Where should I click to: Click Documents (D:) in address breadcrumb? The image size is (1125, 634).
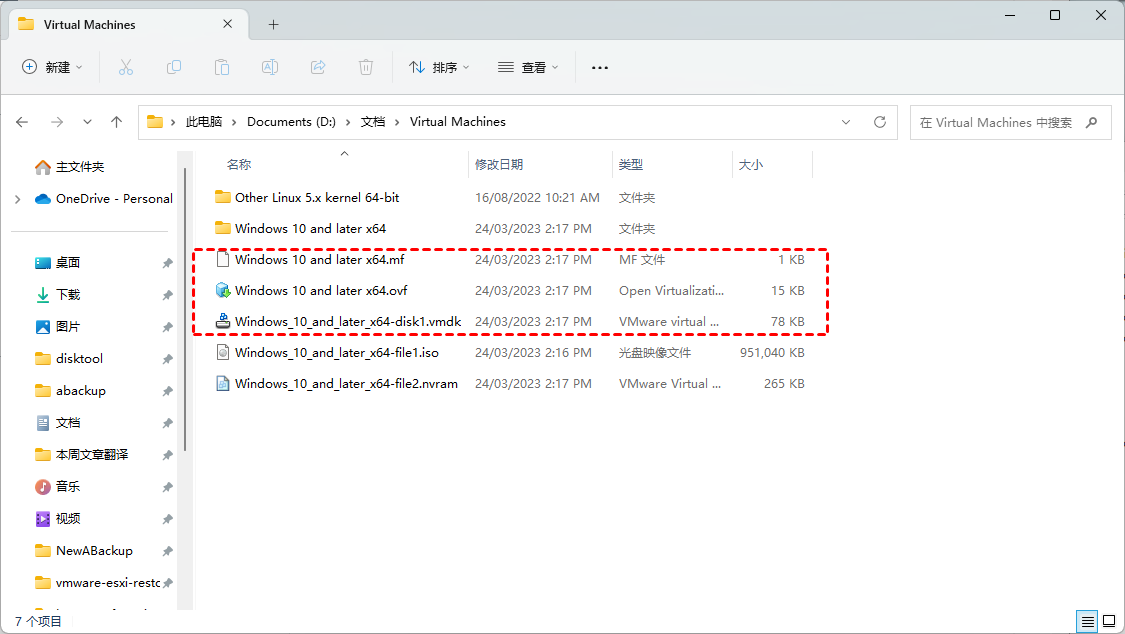(x=291, y=122)
